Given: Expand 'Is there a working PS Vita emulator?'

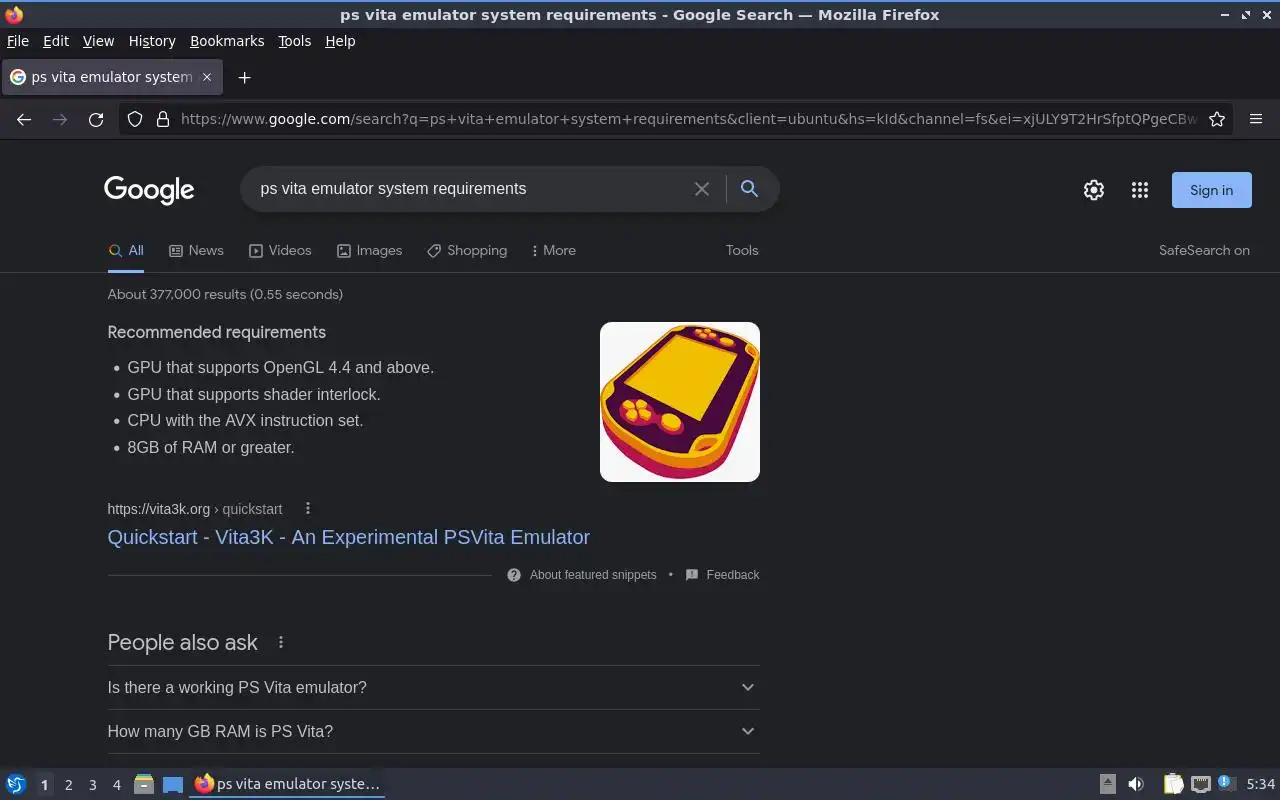Looking at the screenshot, I should 433,687.
